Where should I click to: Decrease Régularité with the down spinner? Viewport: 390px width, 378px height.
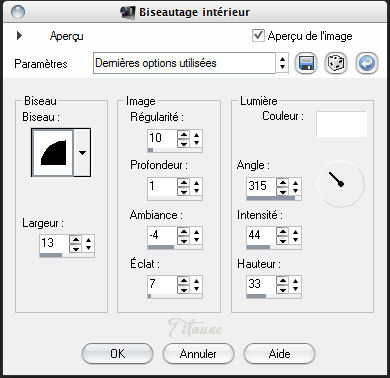point(183,143)
